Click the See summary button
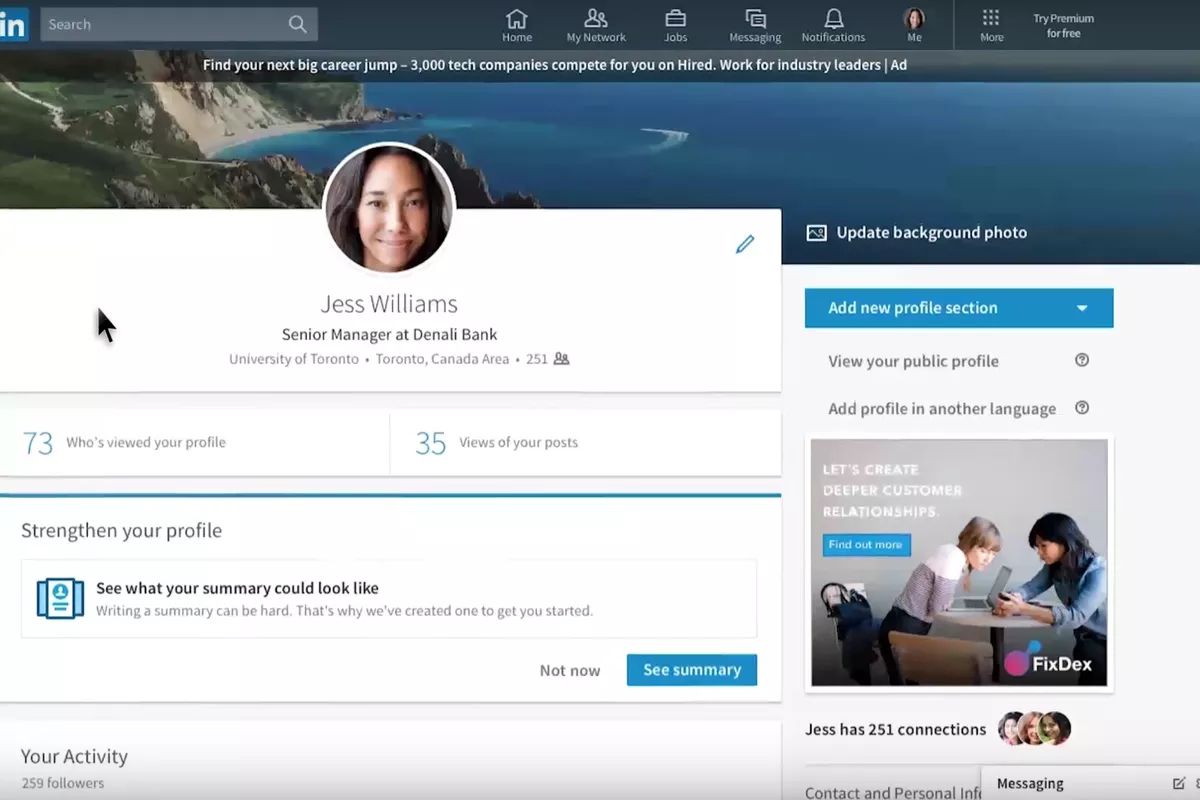Screen dimensions: 1200x800 tap(691, 670)
